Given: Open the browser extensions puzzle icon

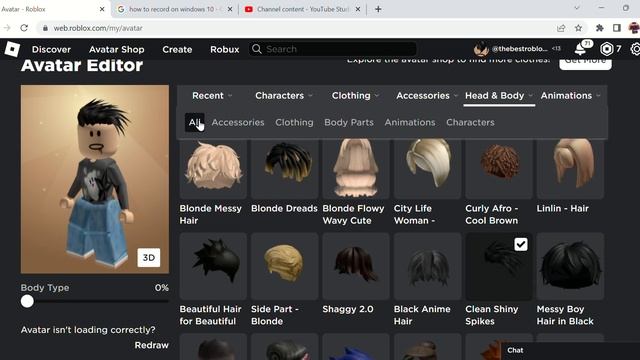Looking at the screenshot, I should [599, 28].
